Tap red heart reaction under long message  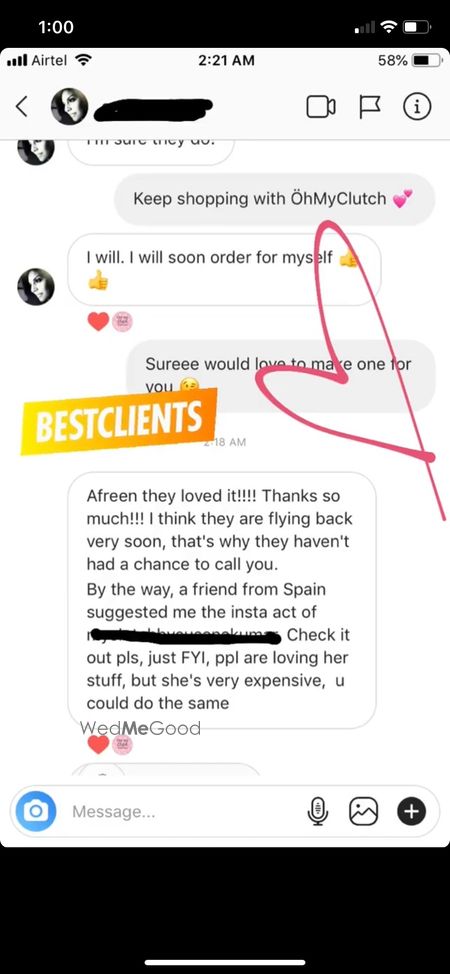[98, 744]
